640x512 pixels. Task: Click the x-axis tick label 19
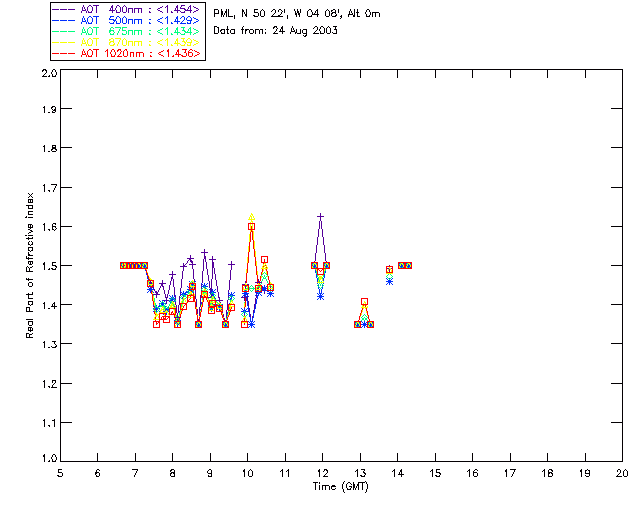point(585,473)
